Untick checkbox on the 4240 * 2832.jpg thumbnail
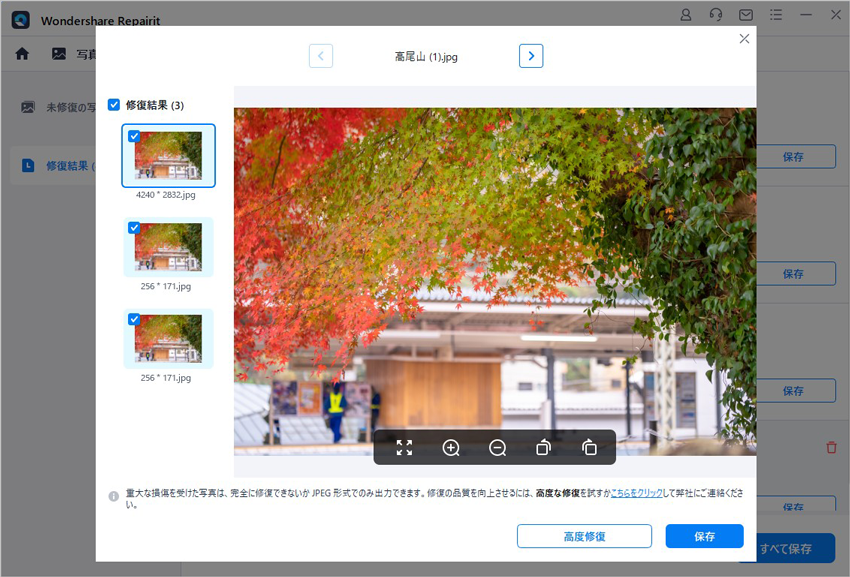This screenshot has width=850, height=577. pyautogui.click(x=134, y=136)
